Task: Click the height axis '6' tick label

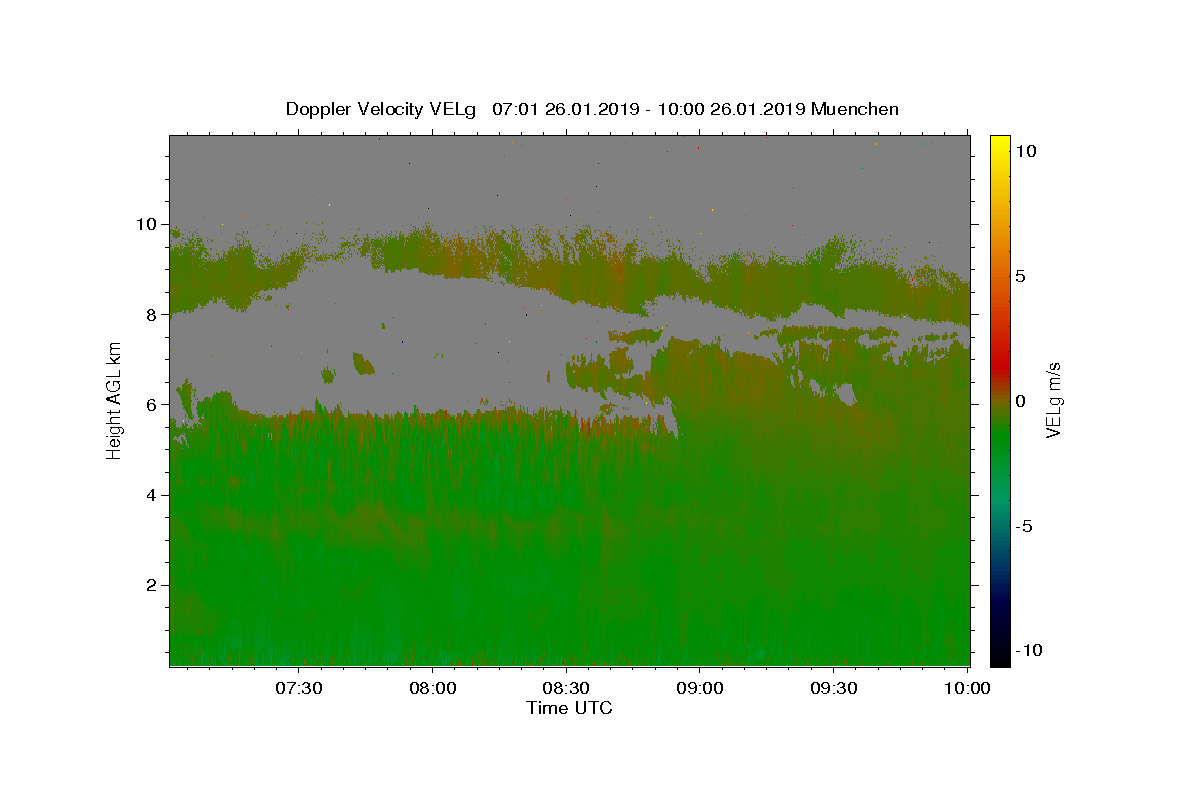Action: click(153, 405)
